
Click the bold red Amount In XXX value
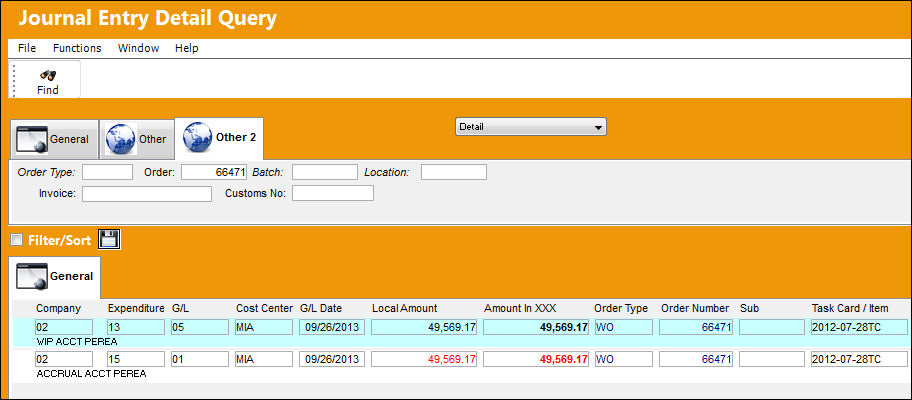[536, 359]
